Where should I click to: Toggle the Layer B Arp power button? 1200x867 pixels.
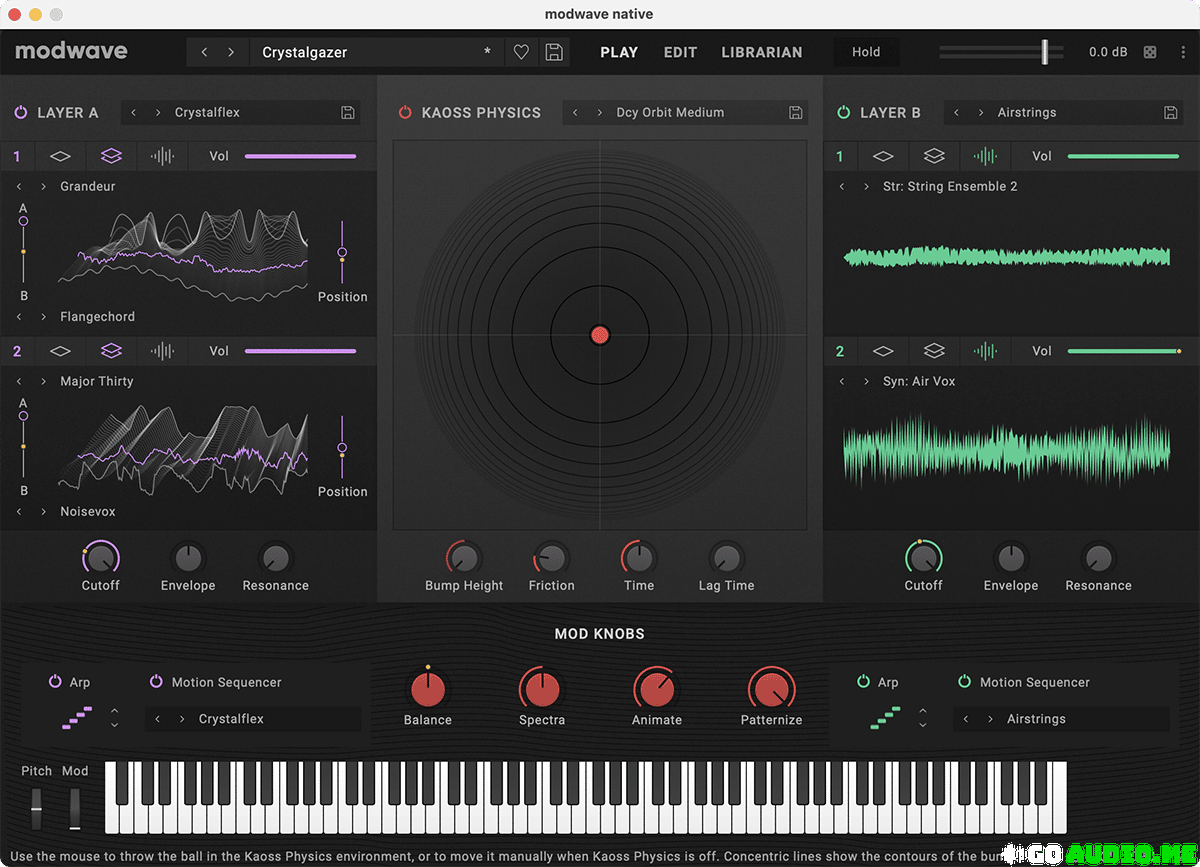pyautogui.click(x=863, y=682)
